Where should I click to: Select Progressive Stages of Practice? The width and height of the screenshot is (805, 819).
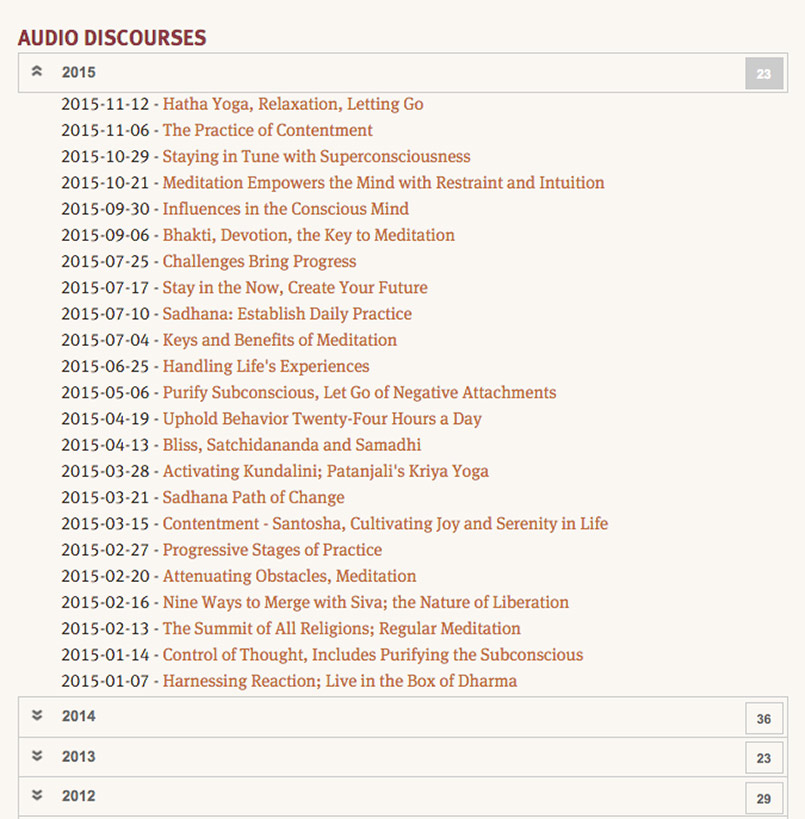click(272, 550)
